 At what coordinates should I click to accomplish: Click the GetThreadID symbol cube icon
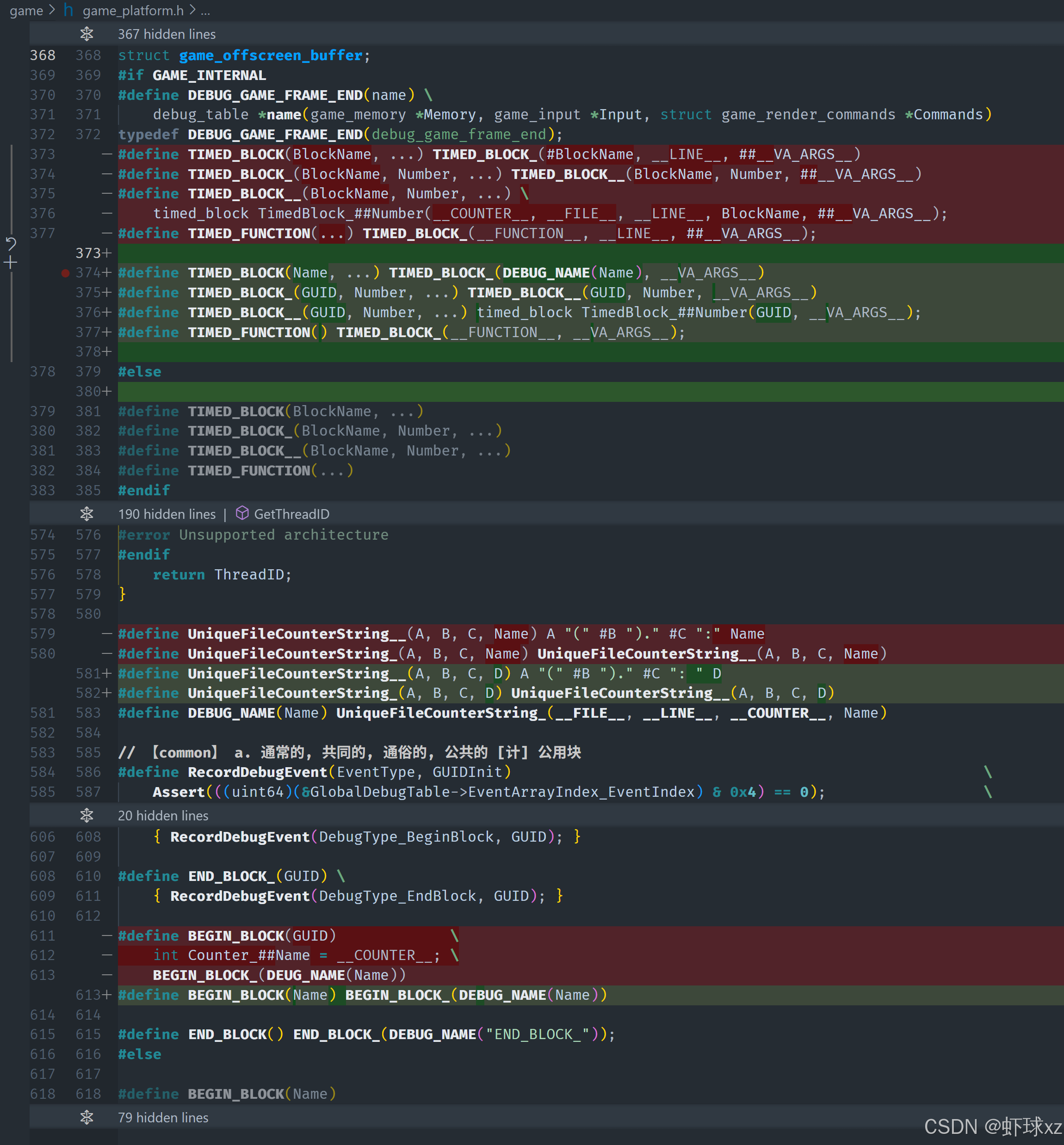[242, 513]
